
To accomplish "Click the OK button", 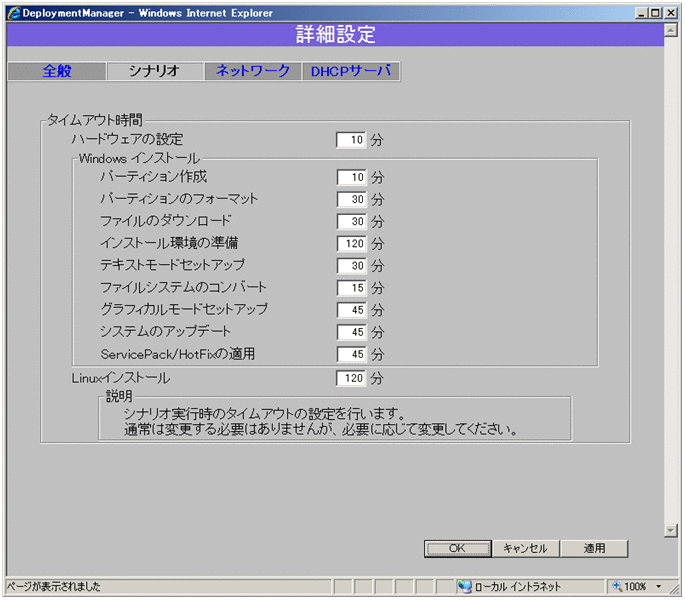I will [457, 548].
